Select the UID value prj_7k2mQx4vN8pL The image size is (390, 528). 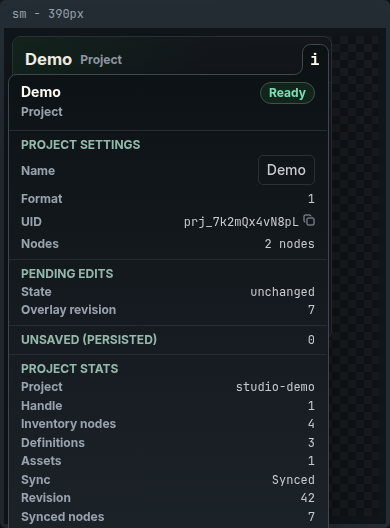tap(241, 222)
